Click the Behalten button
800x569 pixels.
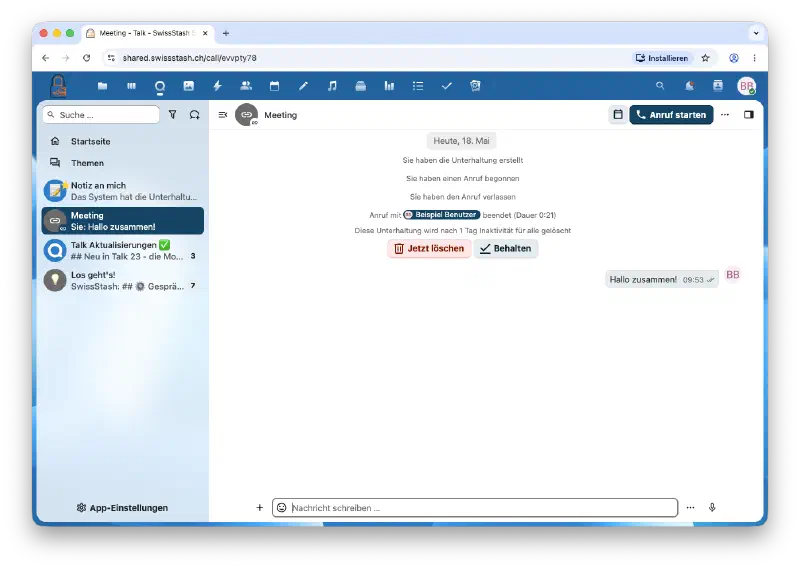(x=506, y=249)
